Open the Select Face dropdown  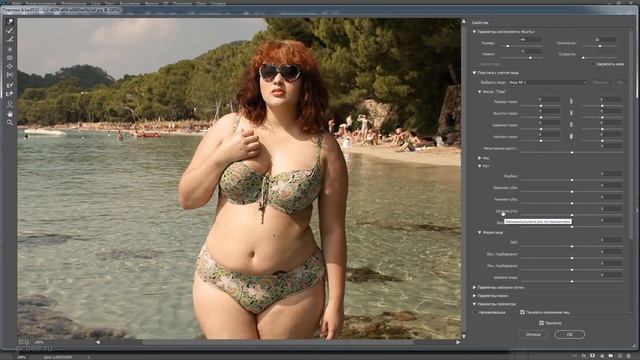click(x=547, y=82)
